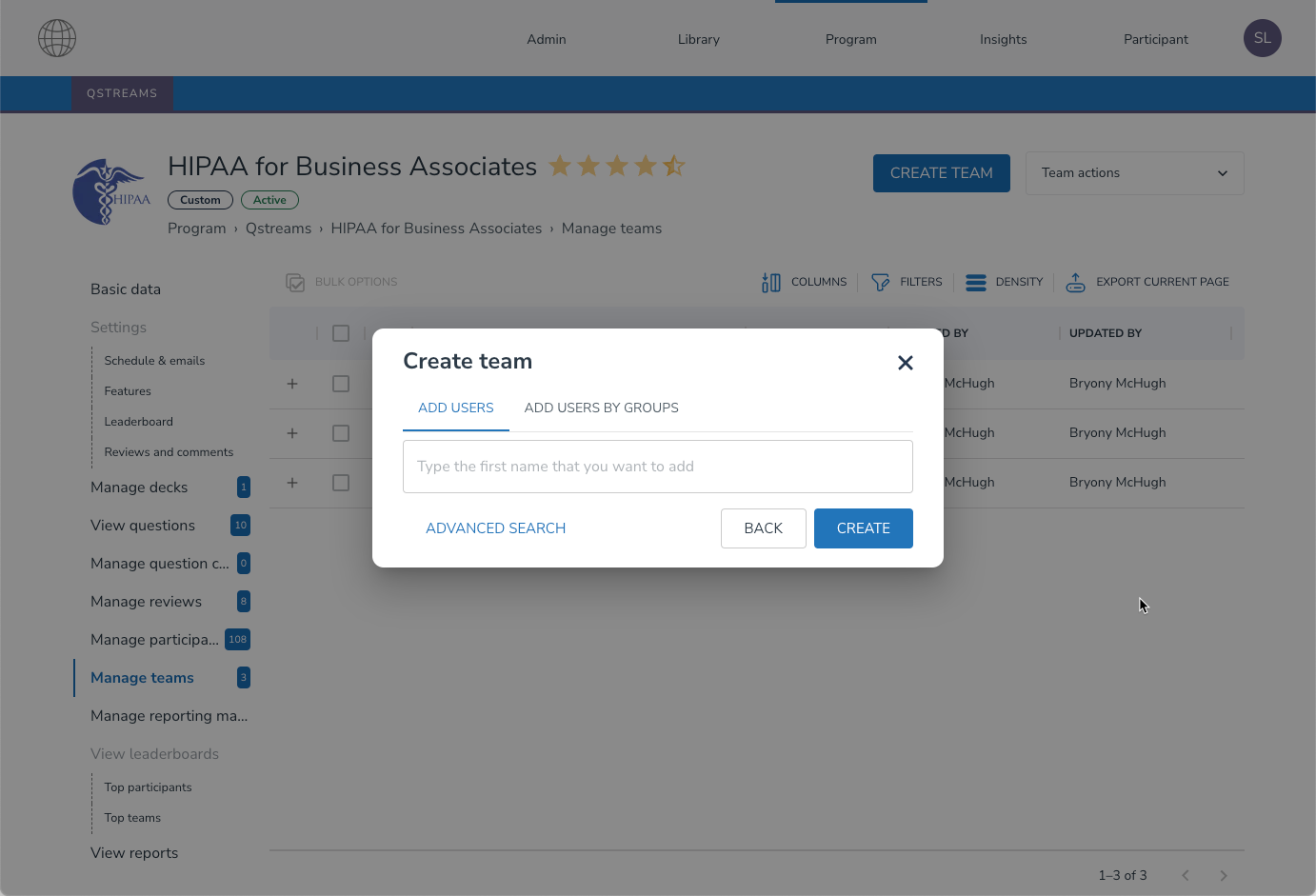Image resolution: width=1316 pixels, height=896 pixels.
Task: Go to the next page arrow
Action: pos(1224,875)
